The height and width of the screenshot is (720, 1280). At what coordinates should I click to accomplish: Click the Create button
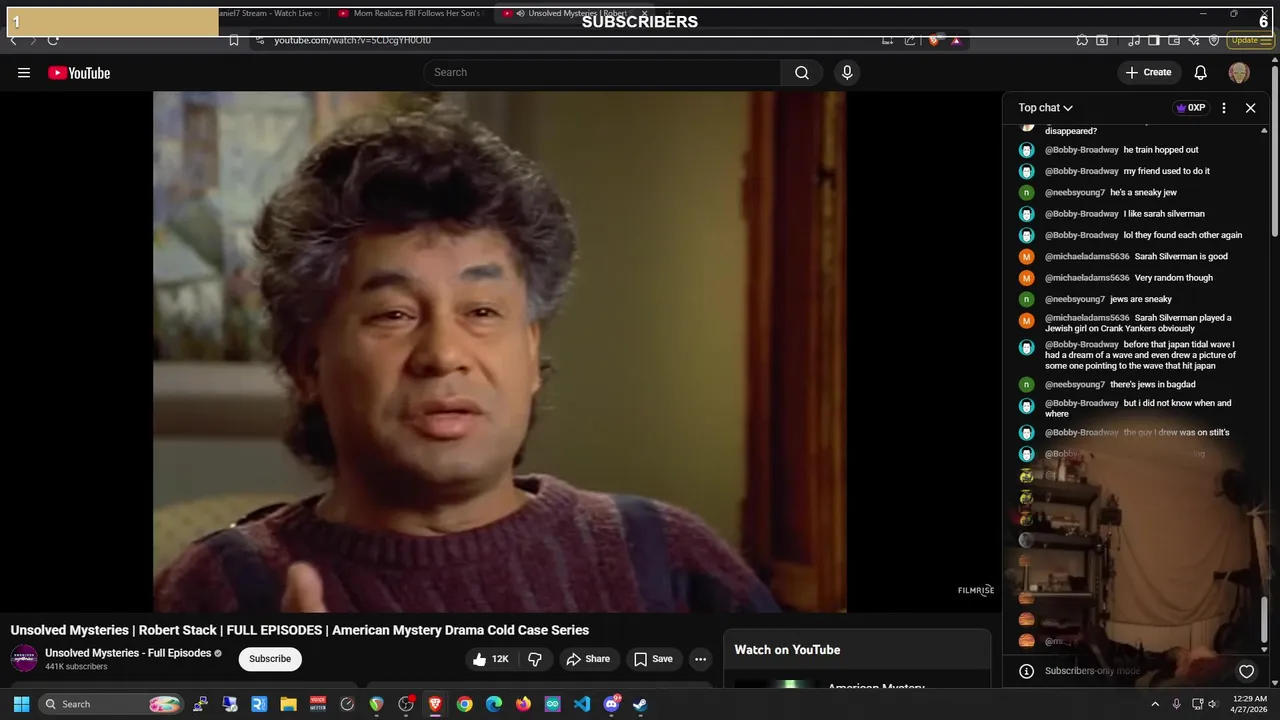(1148, 72)
